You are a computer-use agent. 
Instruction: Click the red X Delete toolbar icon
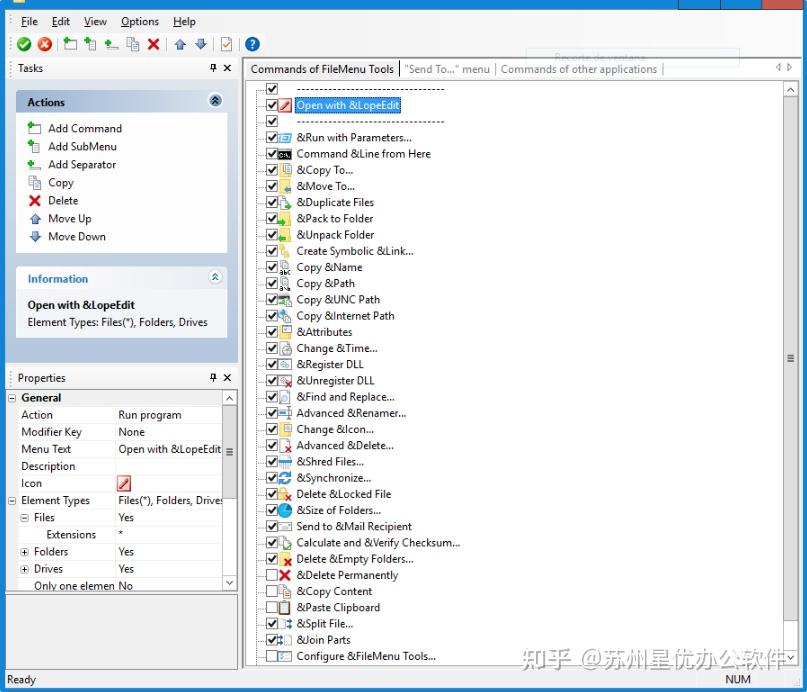pos(153,44)
